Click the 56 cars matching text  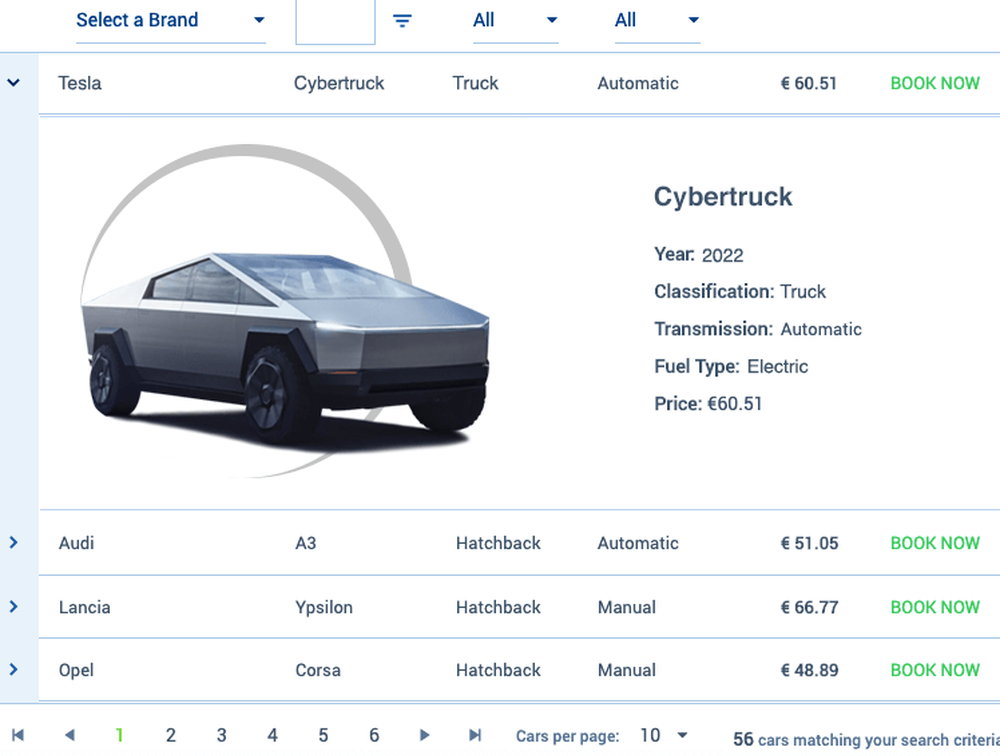click(x=866, y=739)
